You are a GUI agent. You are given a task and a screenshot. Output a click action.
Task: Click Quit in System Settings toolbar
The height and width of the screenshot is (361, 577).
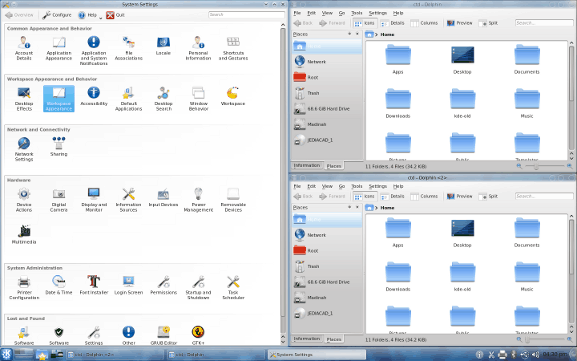(116, 15)
